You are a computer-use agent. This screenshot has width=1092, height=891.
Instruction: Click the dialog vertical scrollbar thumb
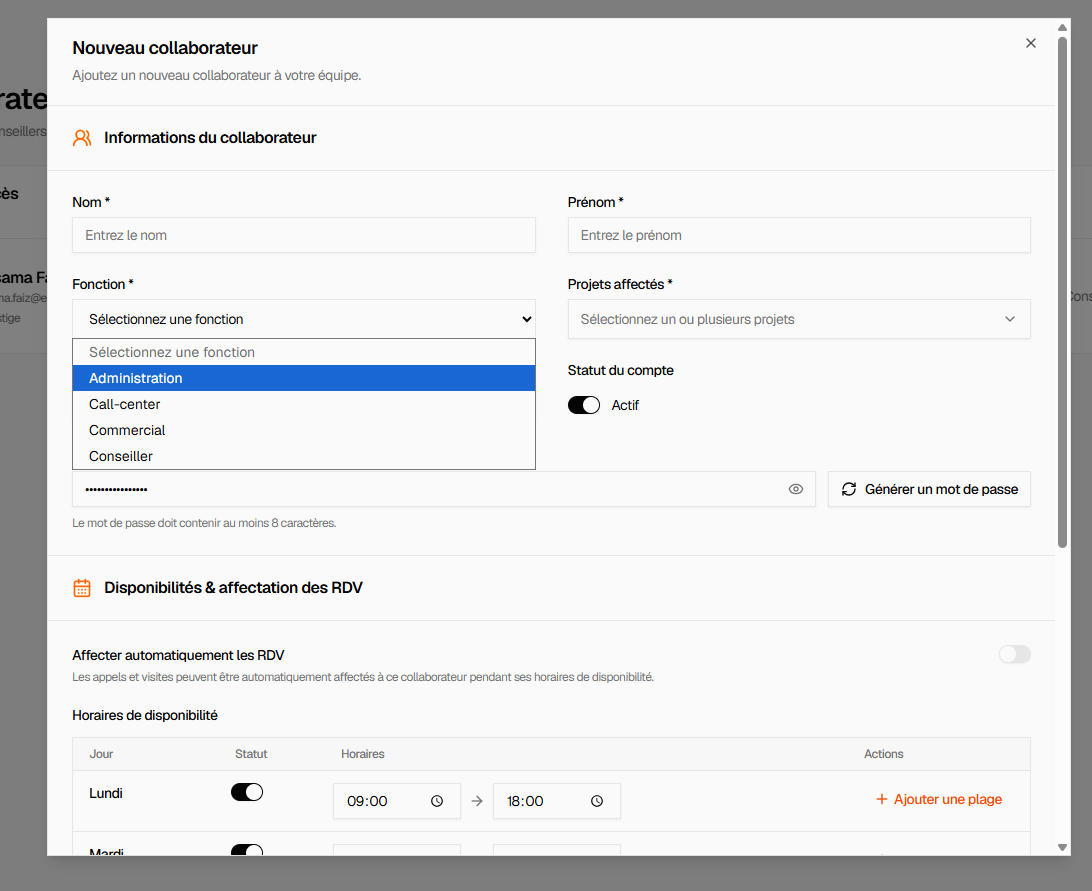point(1062,292)
